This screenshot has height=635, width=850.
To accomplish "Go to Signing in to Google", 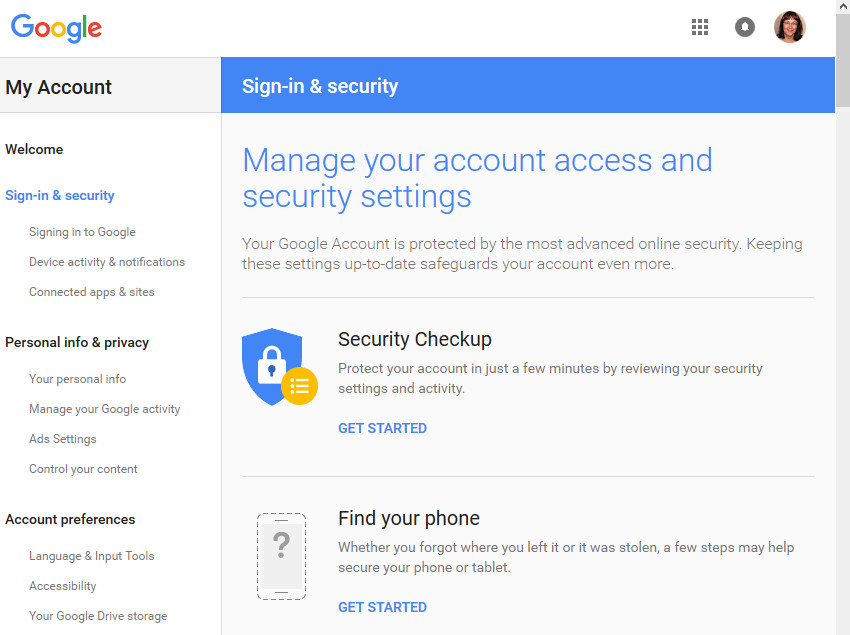I will point(82,232).
